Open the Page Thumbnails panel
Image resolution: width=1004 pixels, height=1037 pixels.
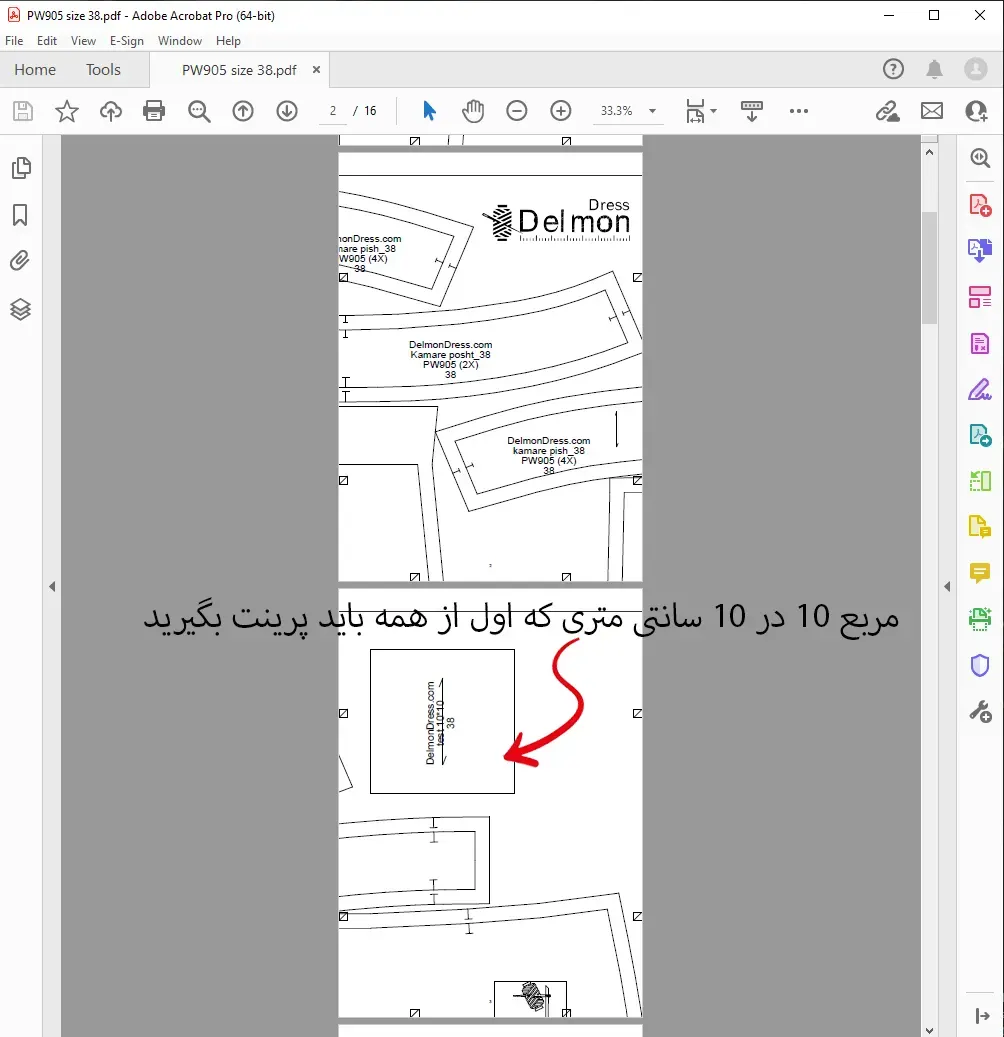20,168
